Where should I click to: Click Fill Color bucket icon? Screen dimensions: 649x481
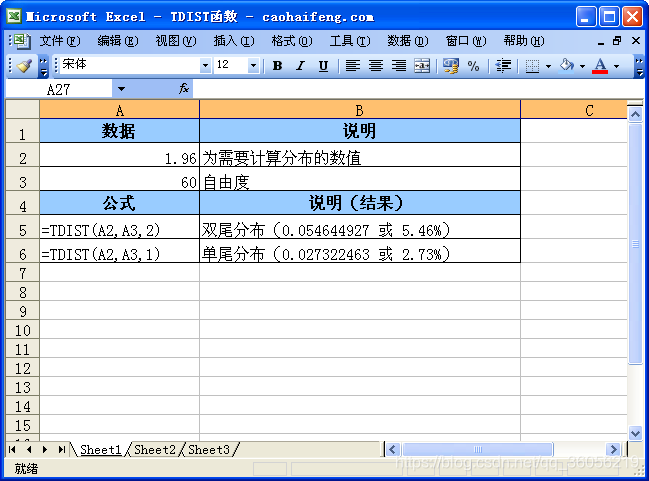pos(567,66)
